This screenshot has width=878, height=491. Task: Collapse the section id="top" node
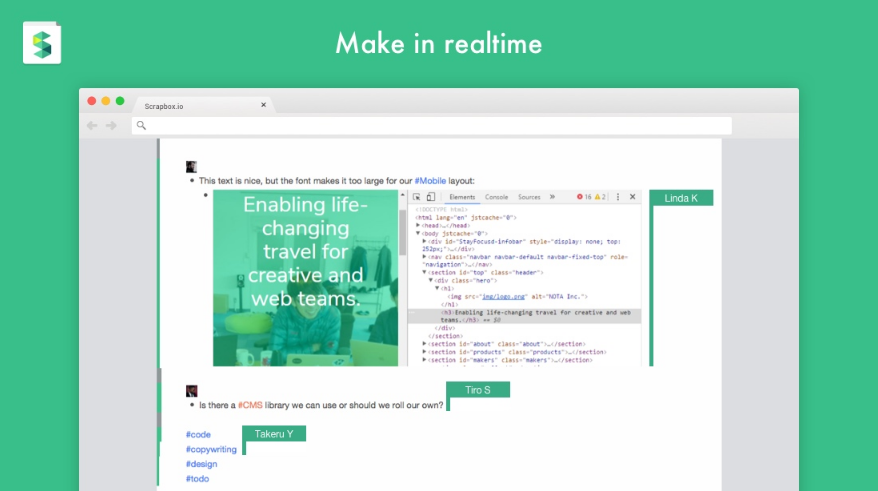(424, 272)
